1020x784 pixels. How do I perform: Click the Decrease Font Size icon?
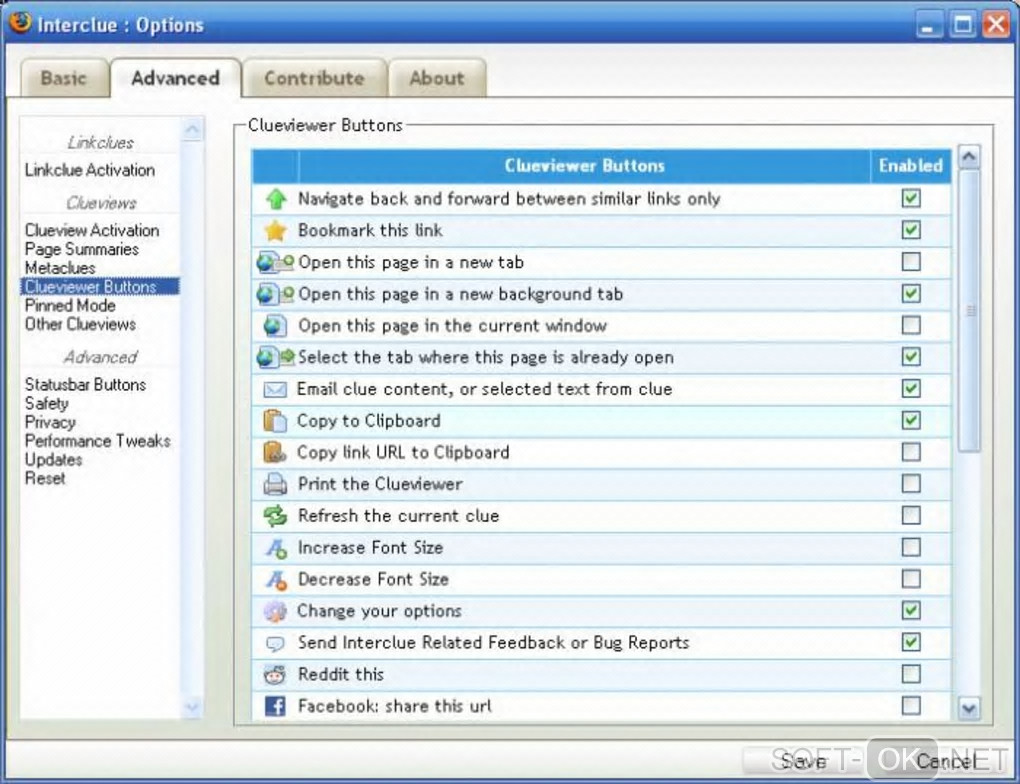pos(276,579)
